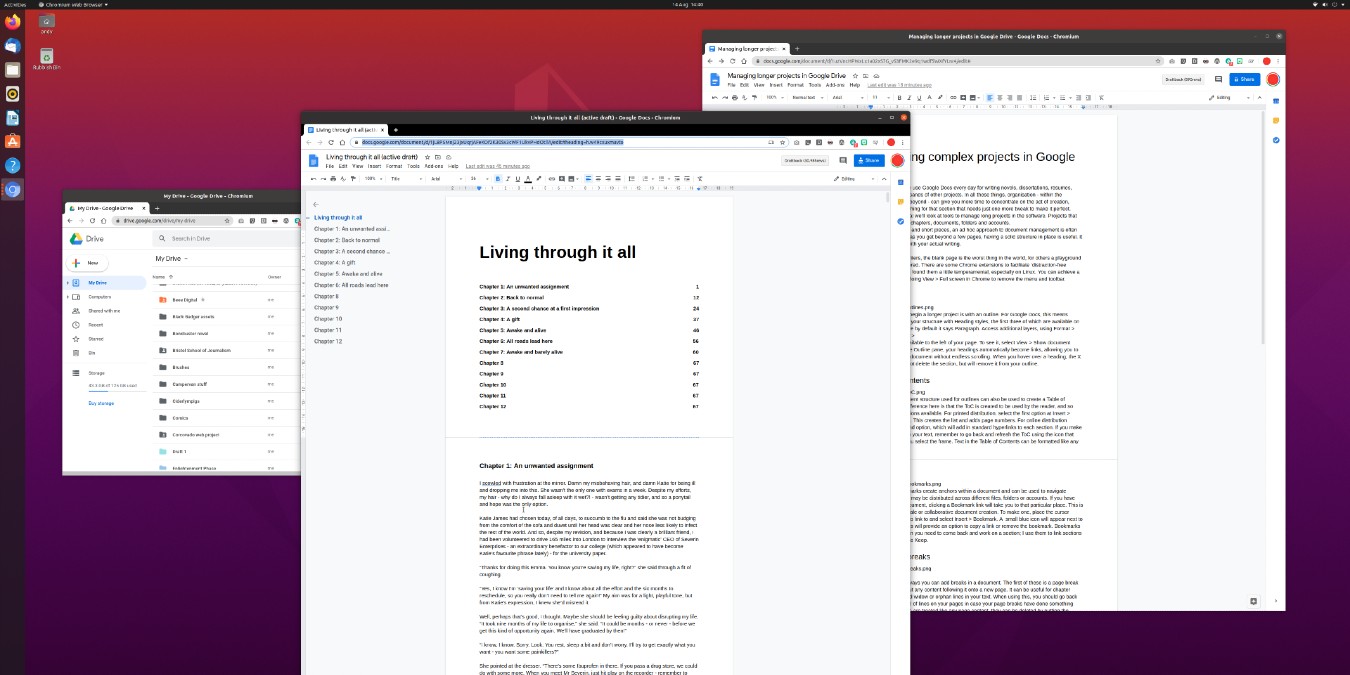Click the Buy storage link in Drive
The height and width of the screenshot is (675, 1350).
tap(100, 402)
